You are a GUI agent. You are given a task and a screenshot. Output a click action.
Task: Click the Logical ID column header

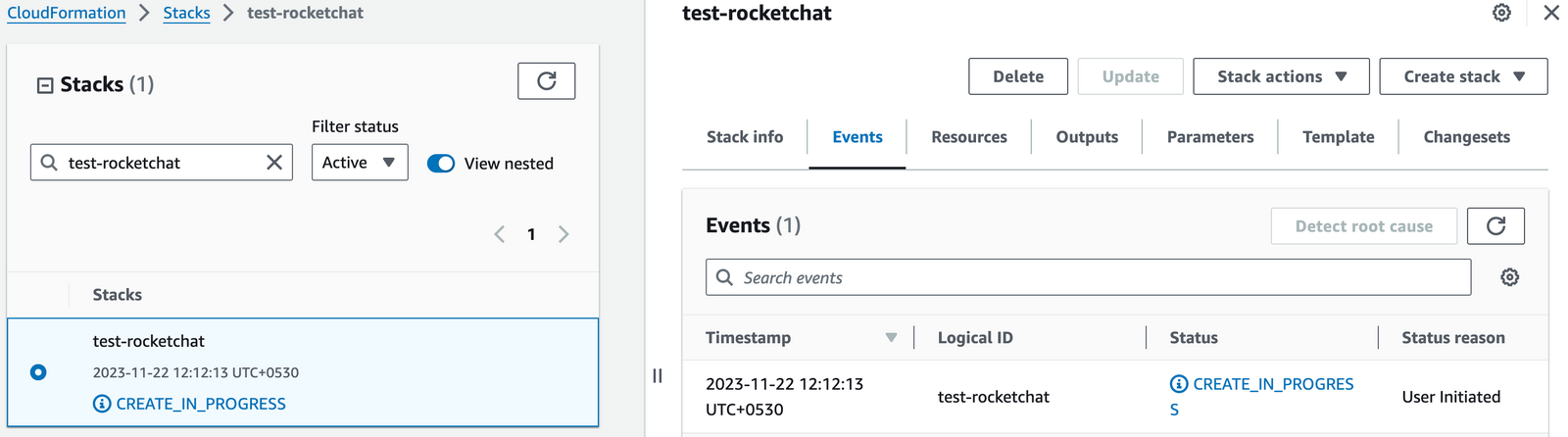point(975,338)
